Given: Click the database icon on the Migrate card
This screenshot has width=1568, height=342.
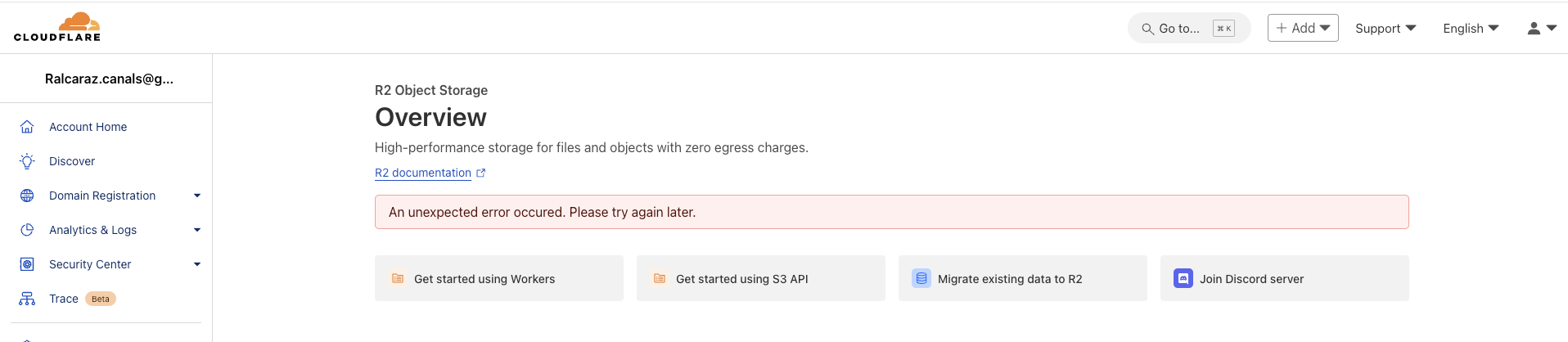Looking at the screenshot, I should (x=921, y=278).
